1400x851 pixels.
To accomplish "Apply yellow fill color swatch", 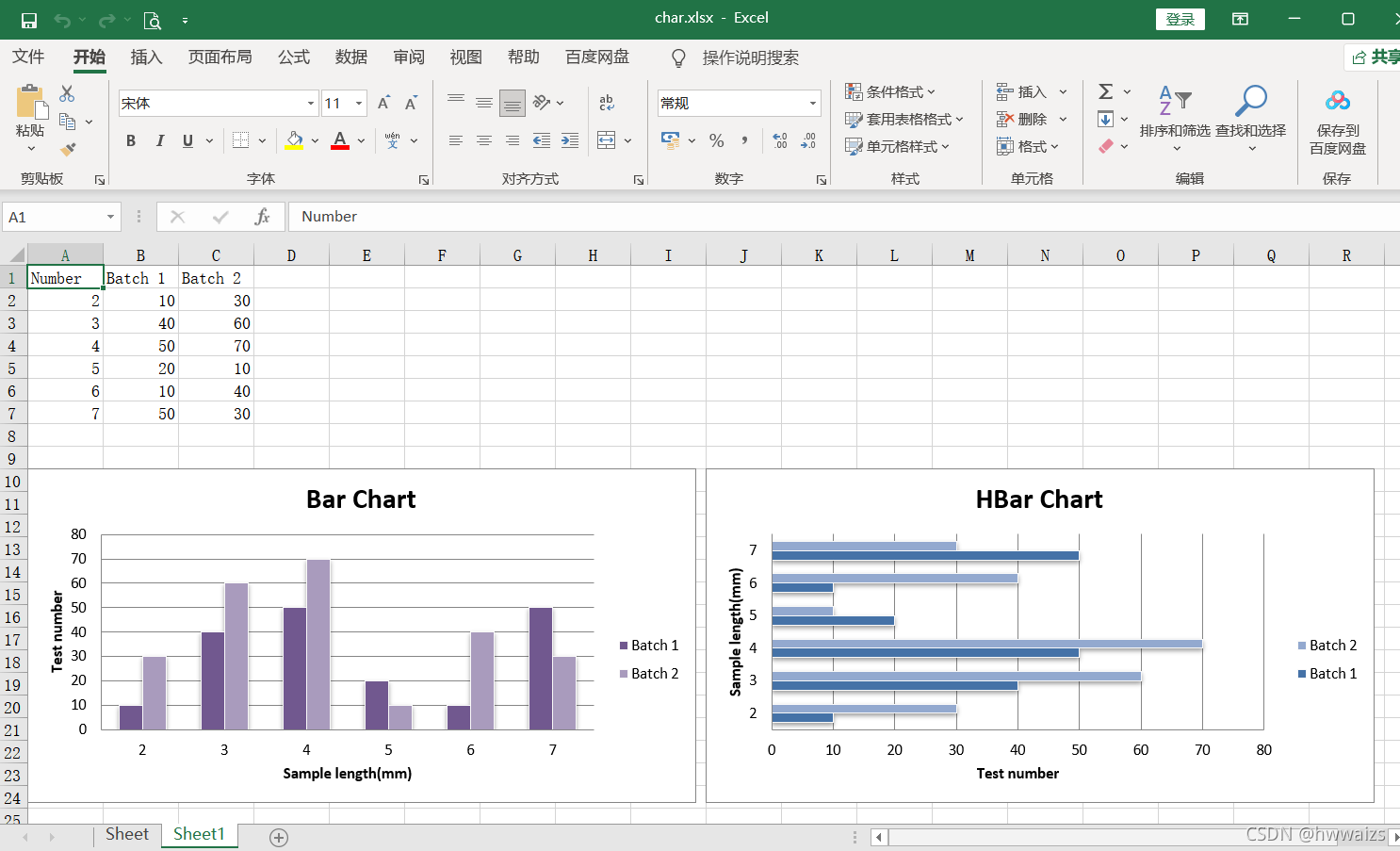I will (x=294, y=140).
